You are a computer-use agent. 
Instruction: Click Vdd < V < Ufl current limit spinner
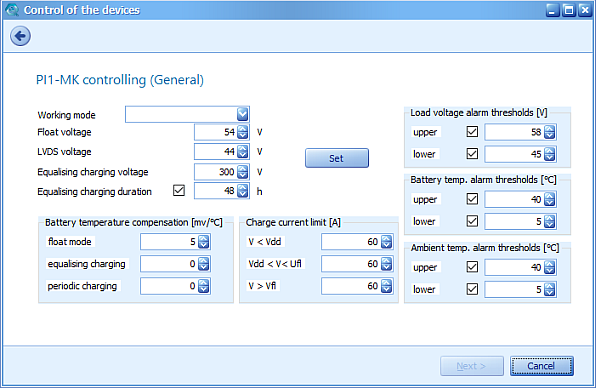coord(387,264)
